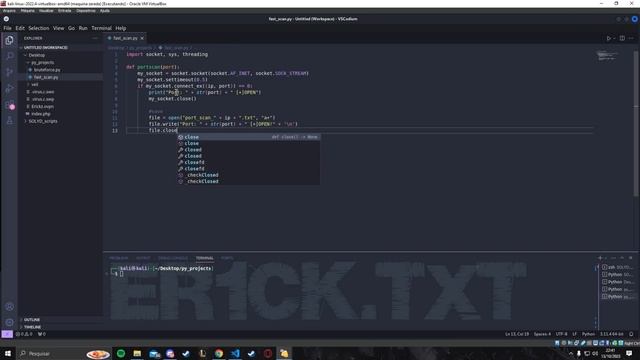Open the Search view in activity bar
The width and height of the screenshot is (640, 360).
tap(9, 56)
